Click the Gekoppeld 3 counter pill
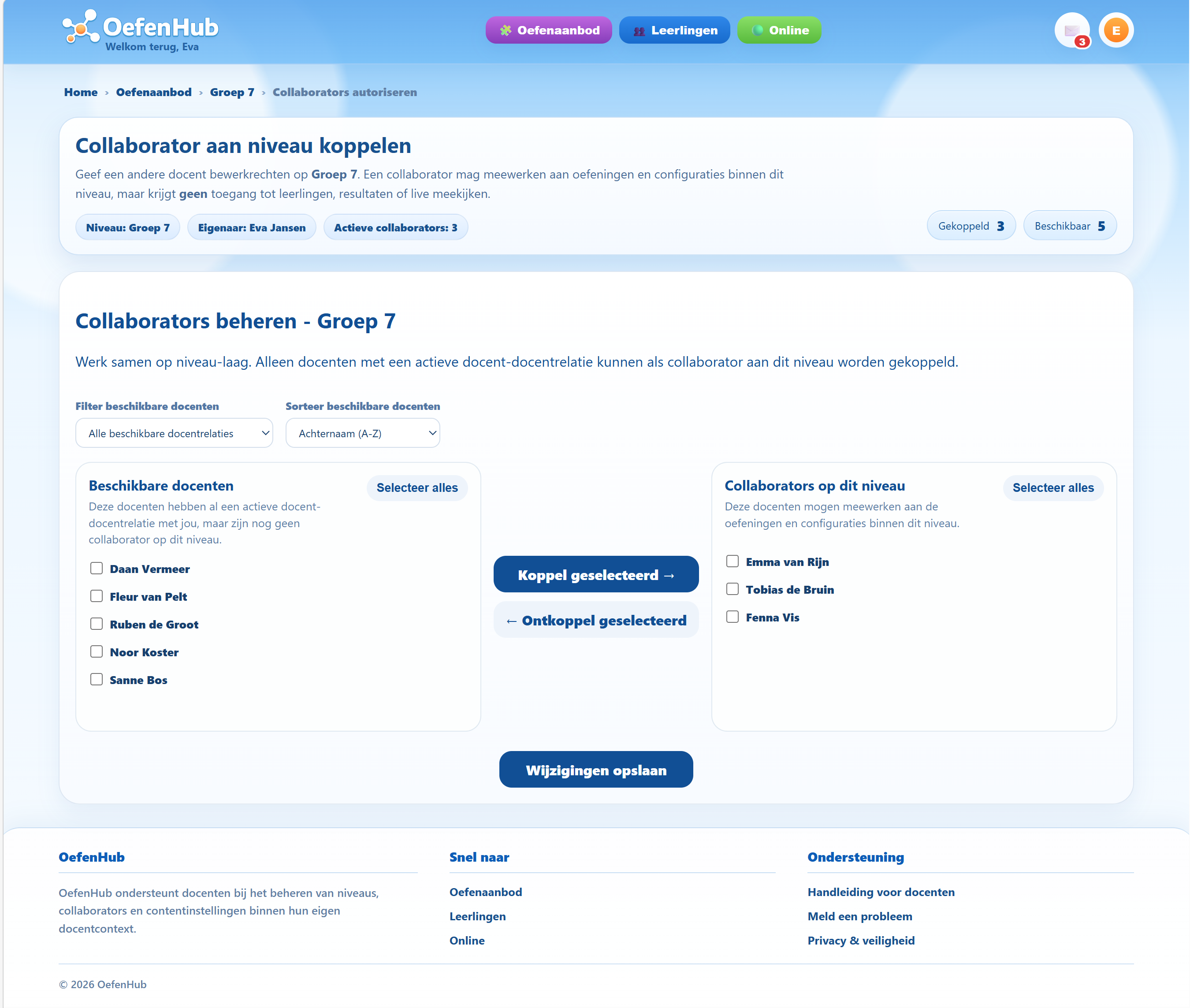Image resolution: width=1190 pixels, height=1008 pixels. (x=971, y=226)
